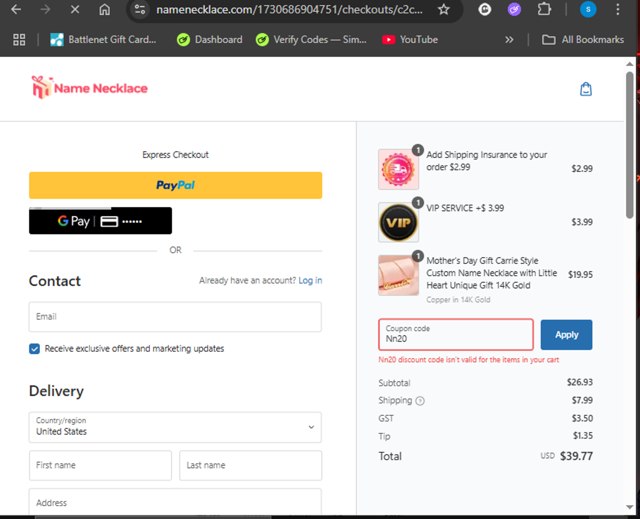
Task: Focus the Coupon code field
Action: coord(456,335)
